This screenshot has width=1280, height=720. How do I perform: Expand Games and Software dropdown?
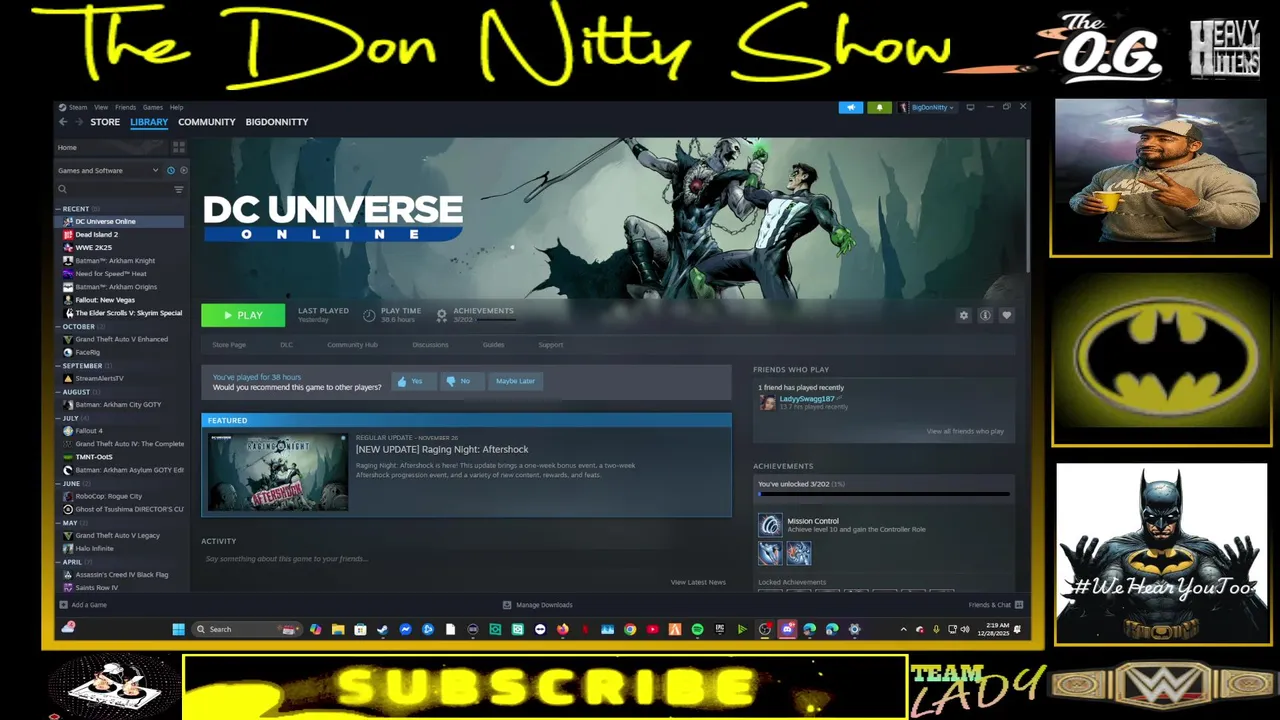tap(108, 171)
